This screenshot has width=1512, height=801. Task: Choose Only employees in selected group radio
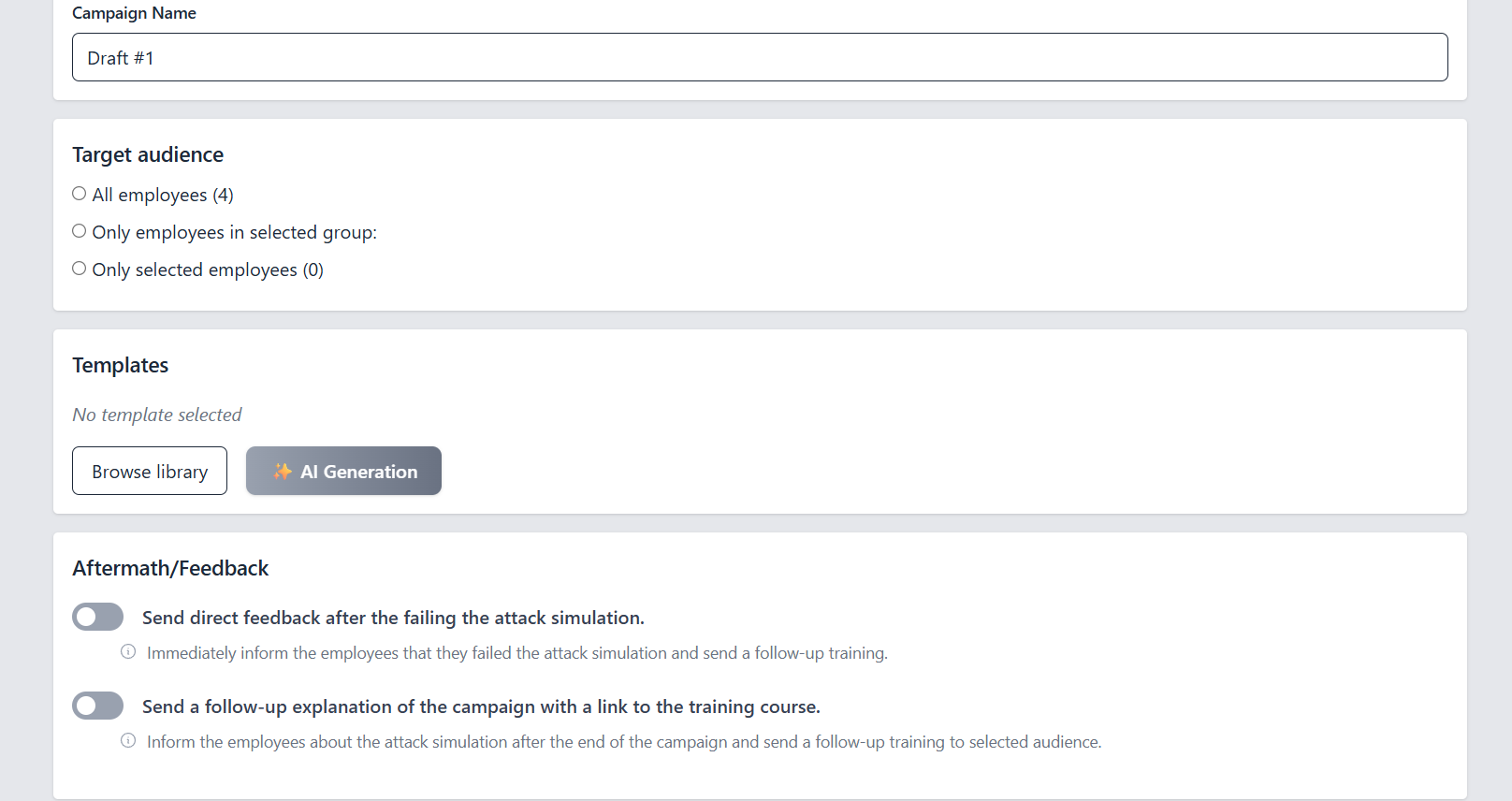pyautogui.click(x=80, y=231)
